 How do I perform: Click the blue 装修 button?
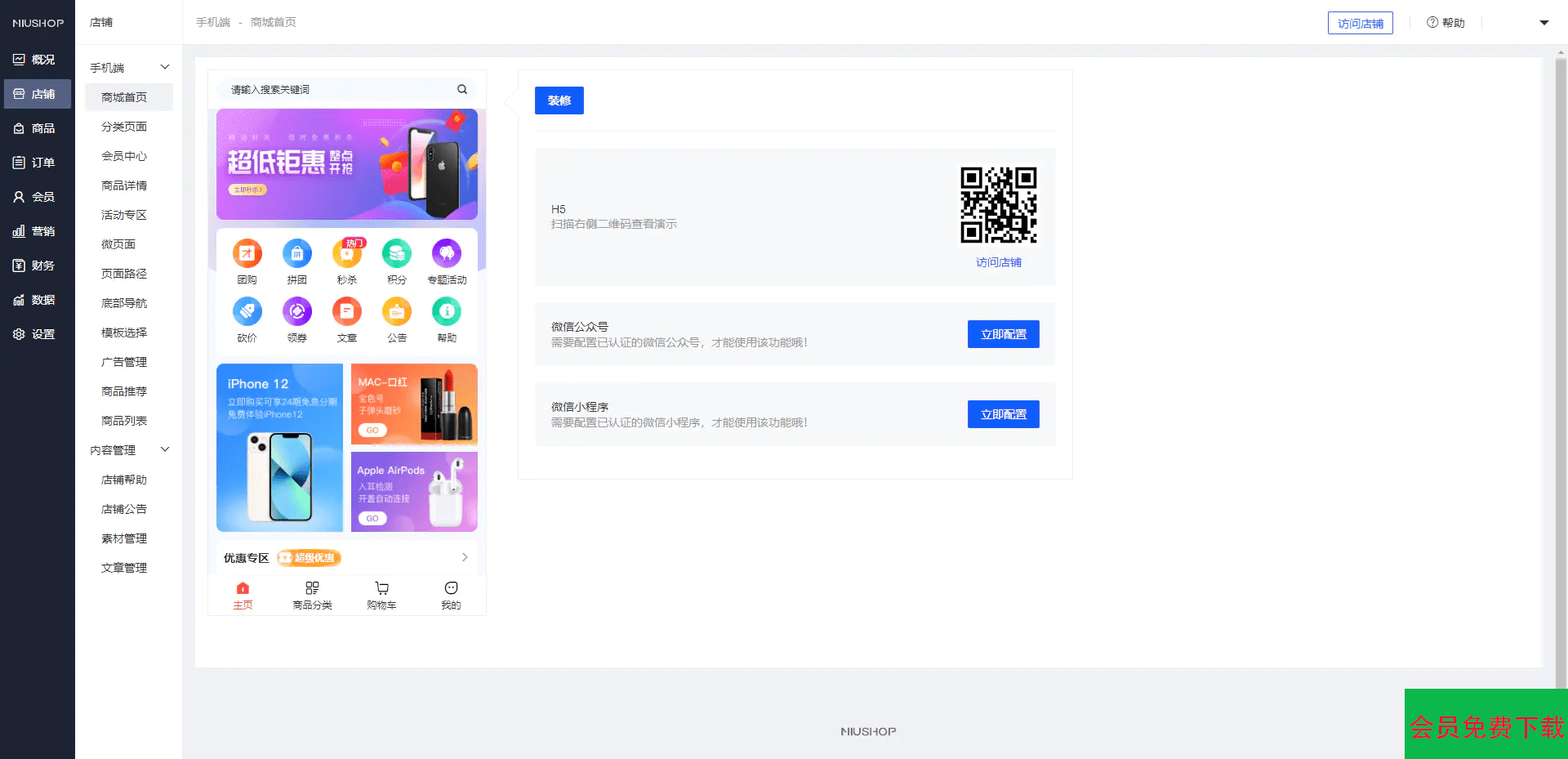(x=559, y=100)
